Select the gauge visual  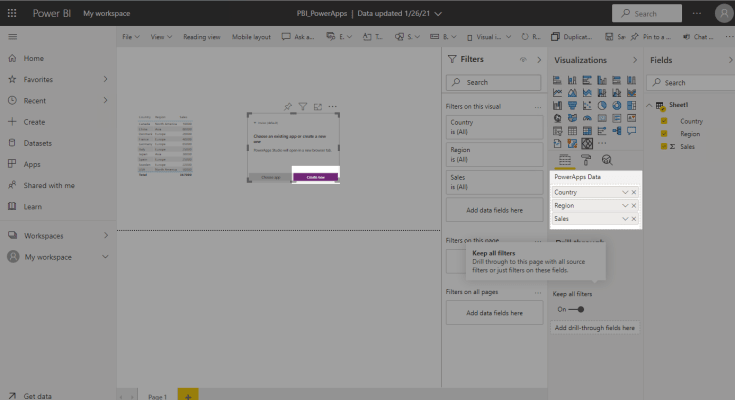(587, 118)
